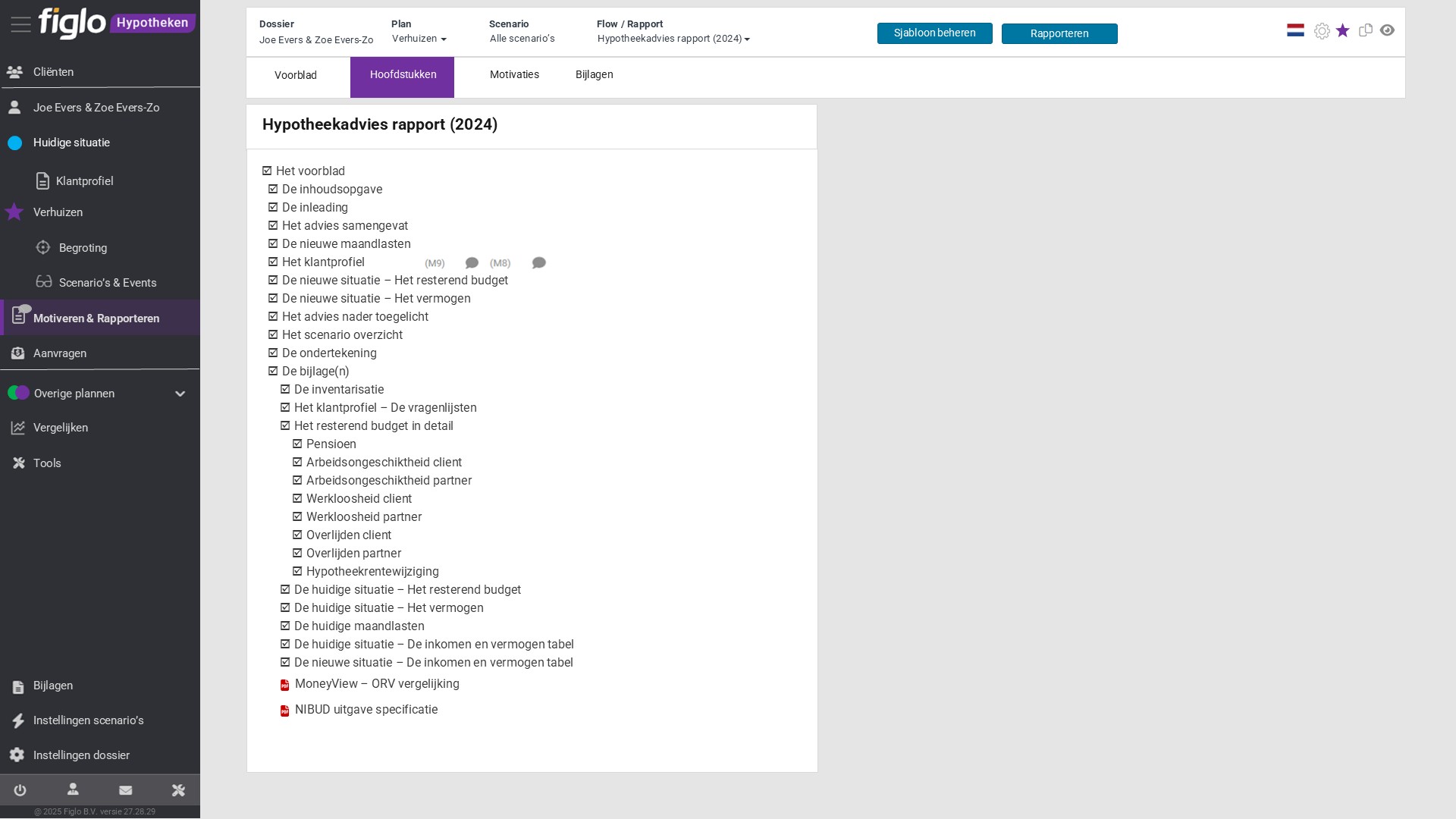The width and height of the screenshot is (1456, 819).
Task: Open the Joe Evers & Zoe Evers-Zo dossier link
Action: [316, 40]
